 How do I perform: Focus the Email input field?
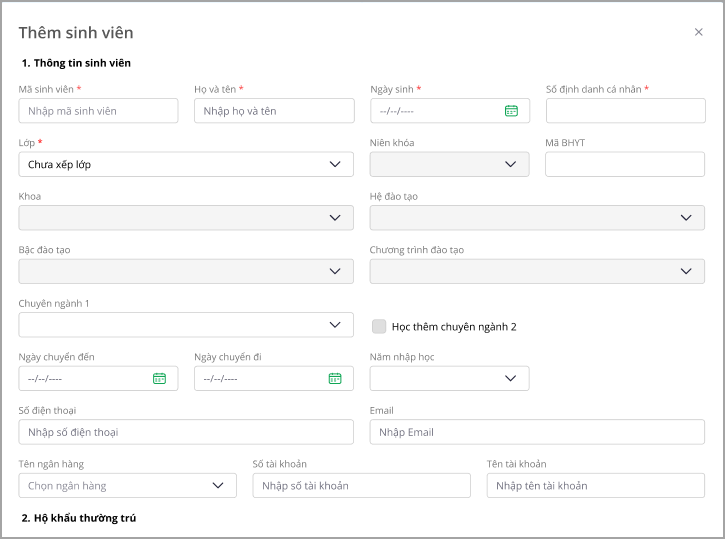point(537,432)
